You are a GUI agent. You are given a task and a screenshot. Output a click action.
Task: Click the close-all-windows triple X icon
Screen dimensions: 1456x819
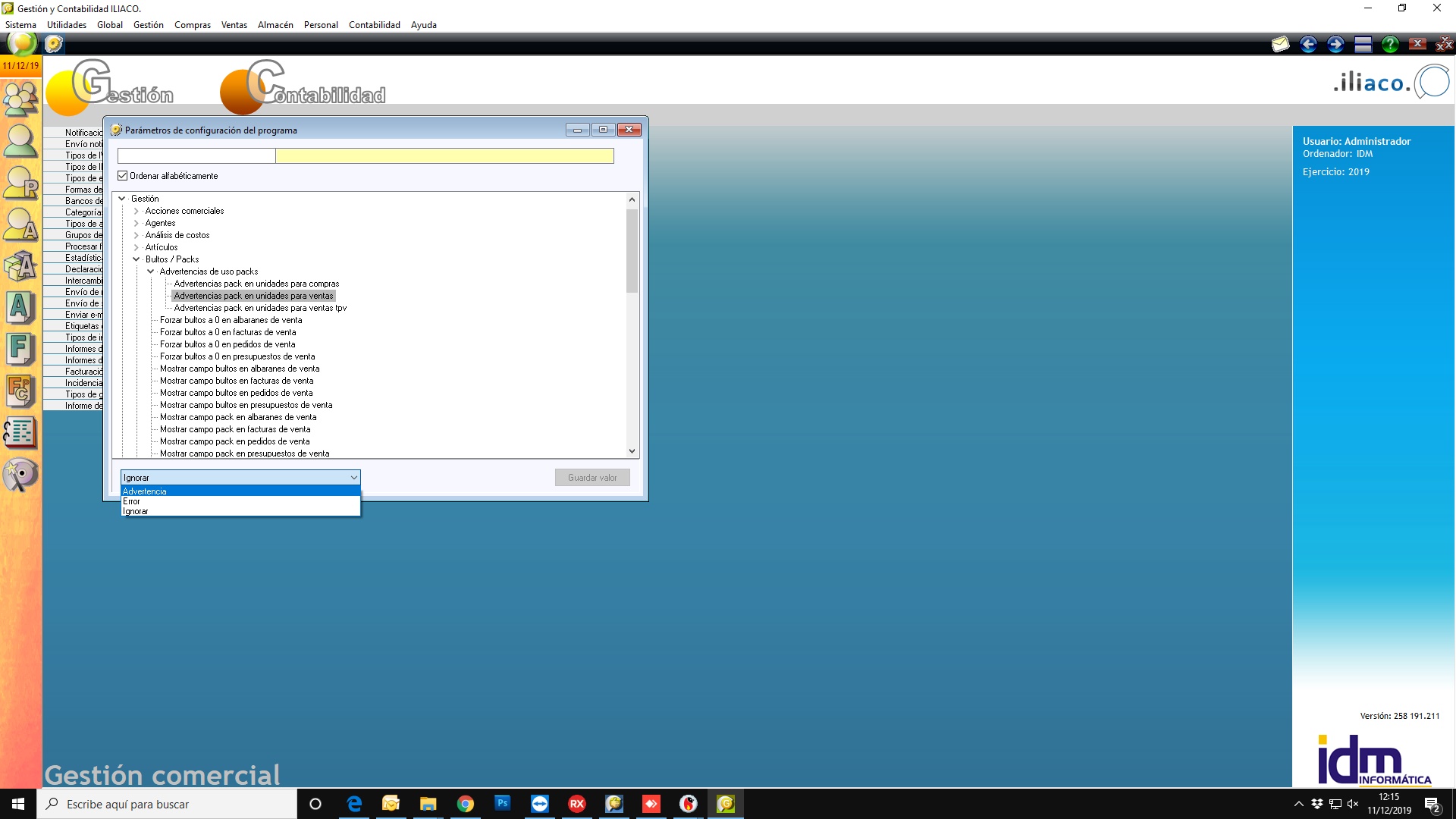[x=1444, y=44]
